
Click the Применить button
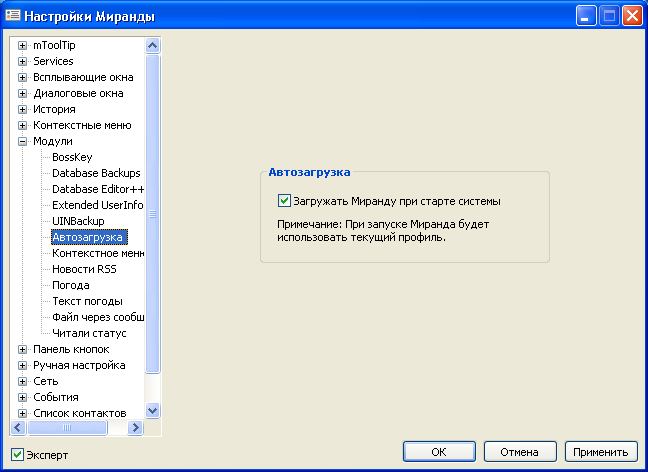pos(601,452)
